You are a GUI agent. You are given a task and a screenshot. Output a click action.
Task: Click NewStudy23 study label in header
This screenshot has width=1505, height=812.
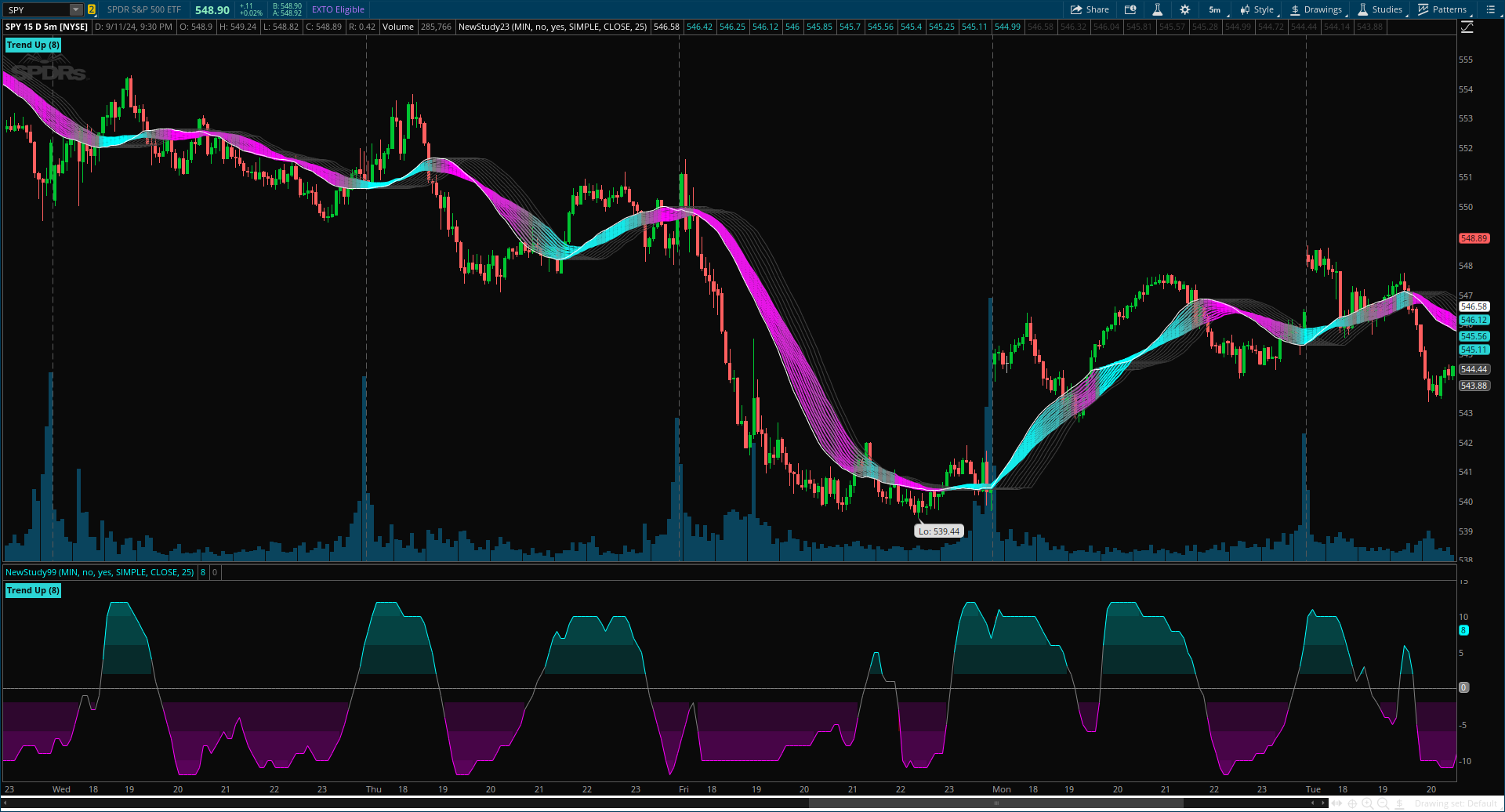552,27
